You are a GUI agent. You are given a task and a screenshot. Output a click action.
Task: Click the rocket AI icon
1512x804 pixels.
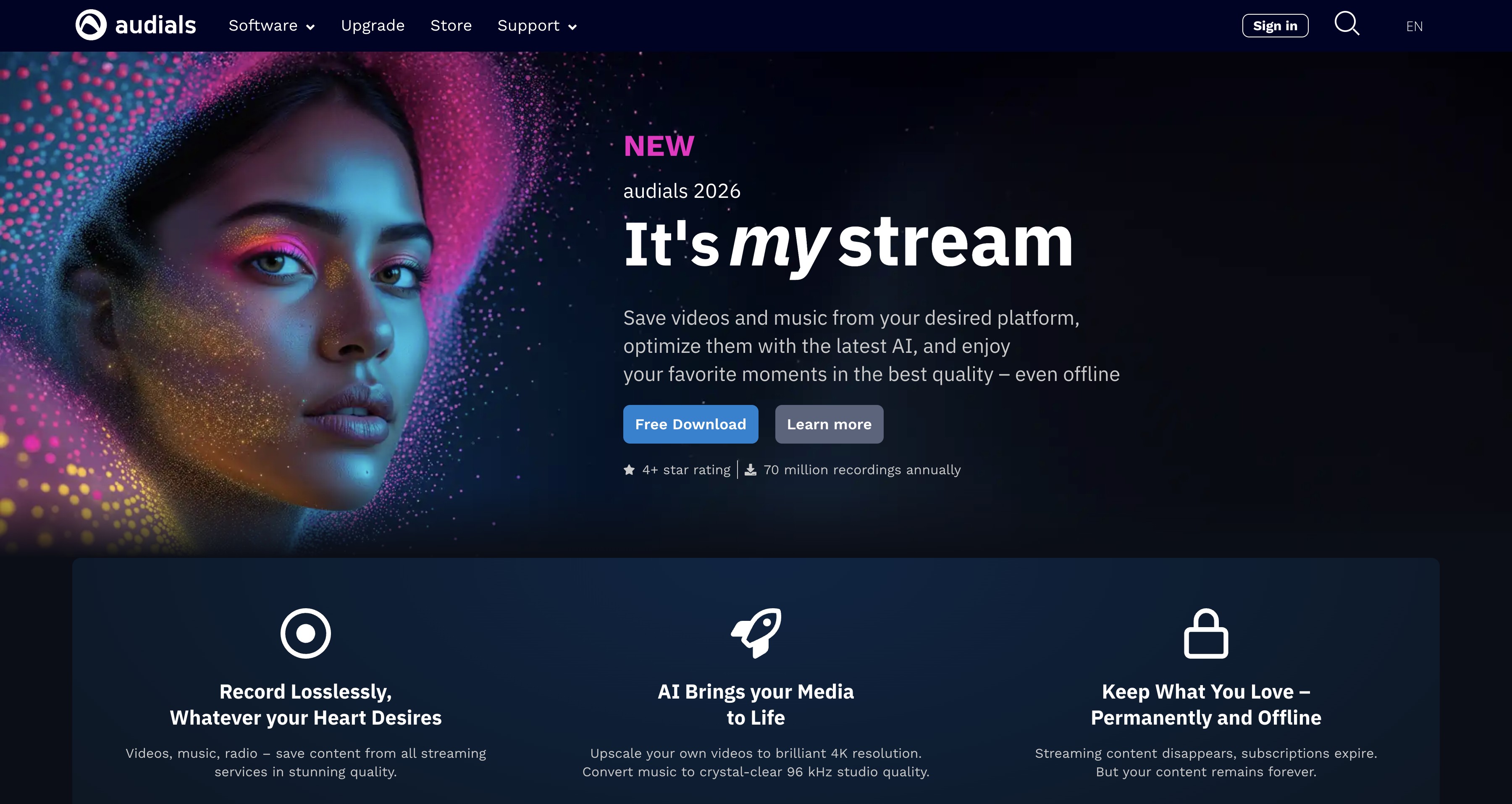[x=756, y=633]
